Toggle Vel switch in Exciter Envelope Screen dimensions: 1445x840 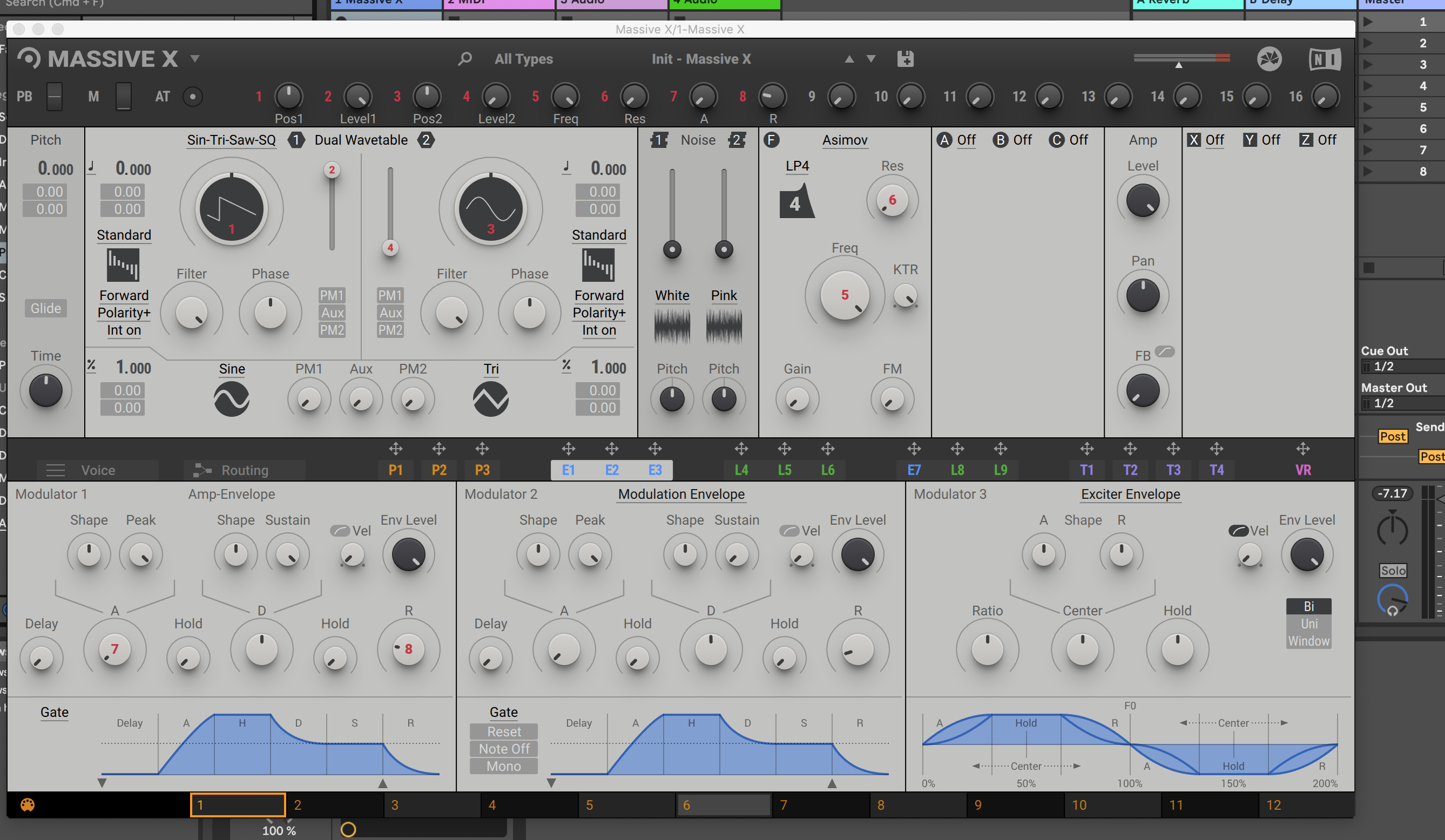click(x=1239, y=530)
